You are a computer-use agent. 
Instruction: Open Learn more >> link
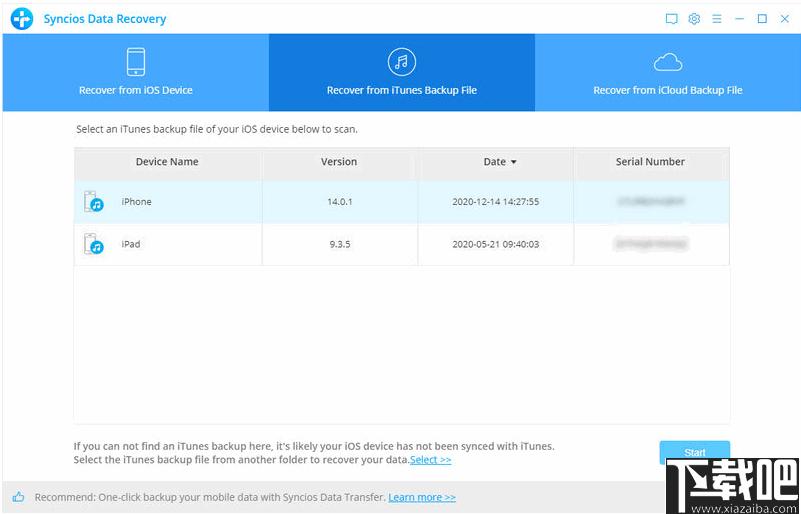point(422,497)
